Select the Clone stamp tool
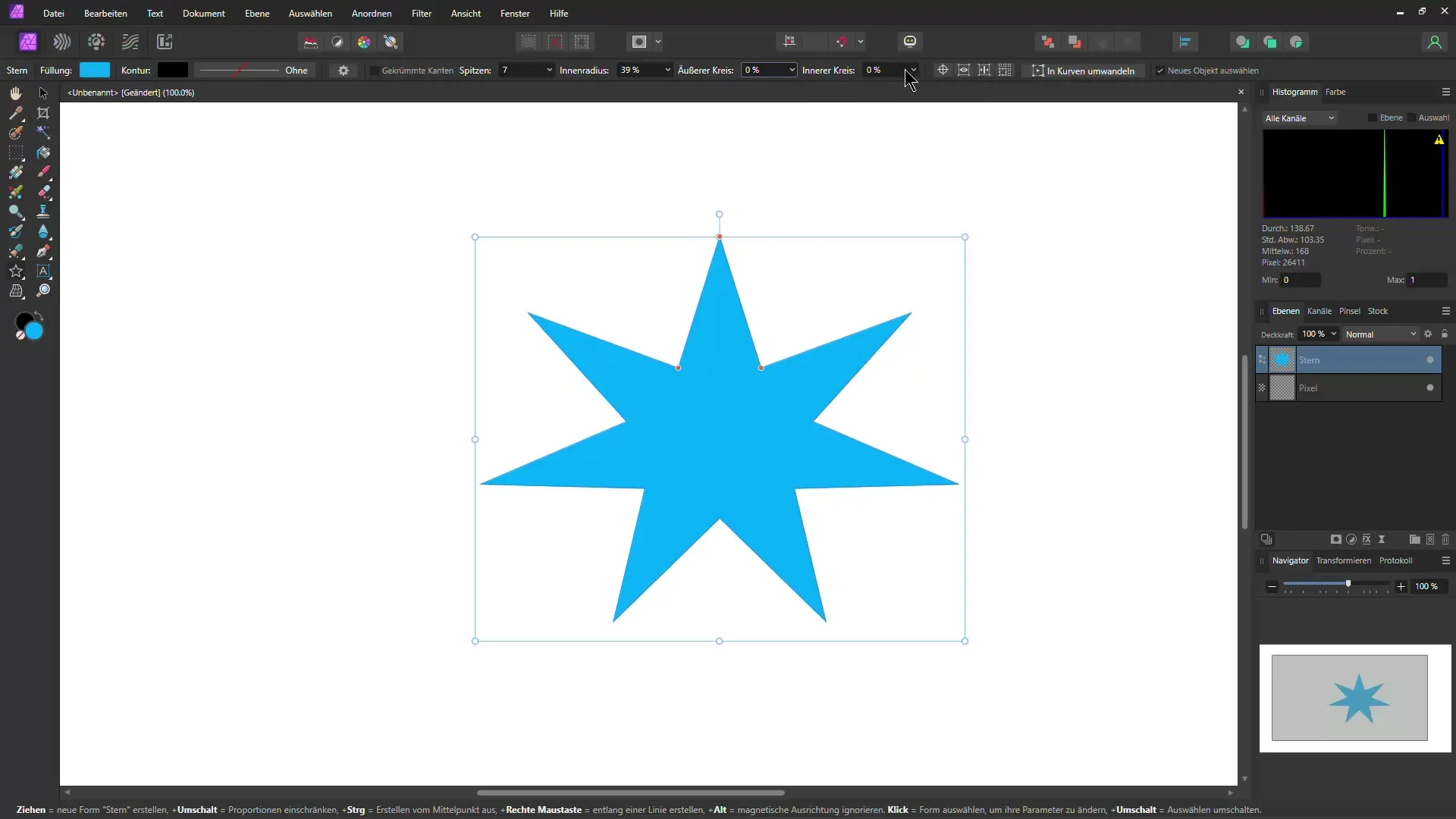 (x=43, y=212)
